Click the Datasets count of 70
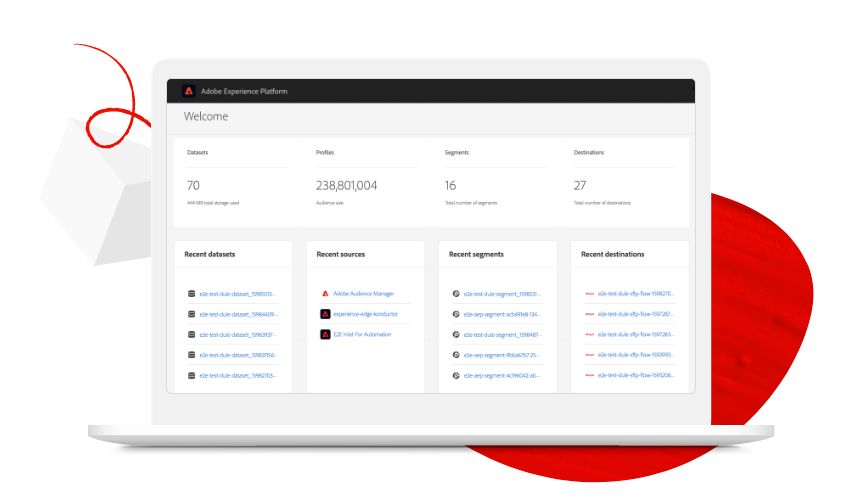Image resolution: width=860 pixels, height=504 pixels. pyautogui.click(x=193, y=185)
